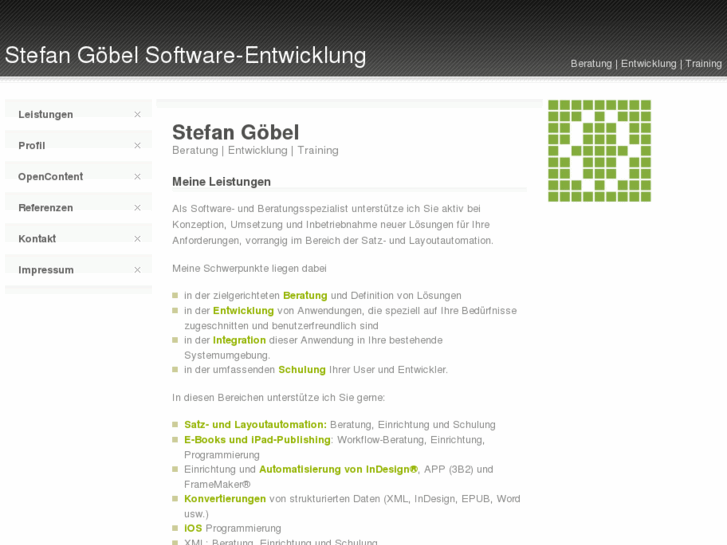Image resolution: width=727 pixels, height=545 pixels.
Task: Click the x icon beside Impressum
Action: pos(137,270)
